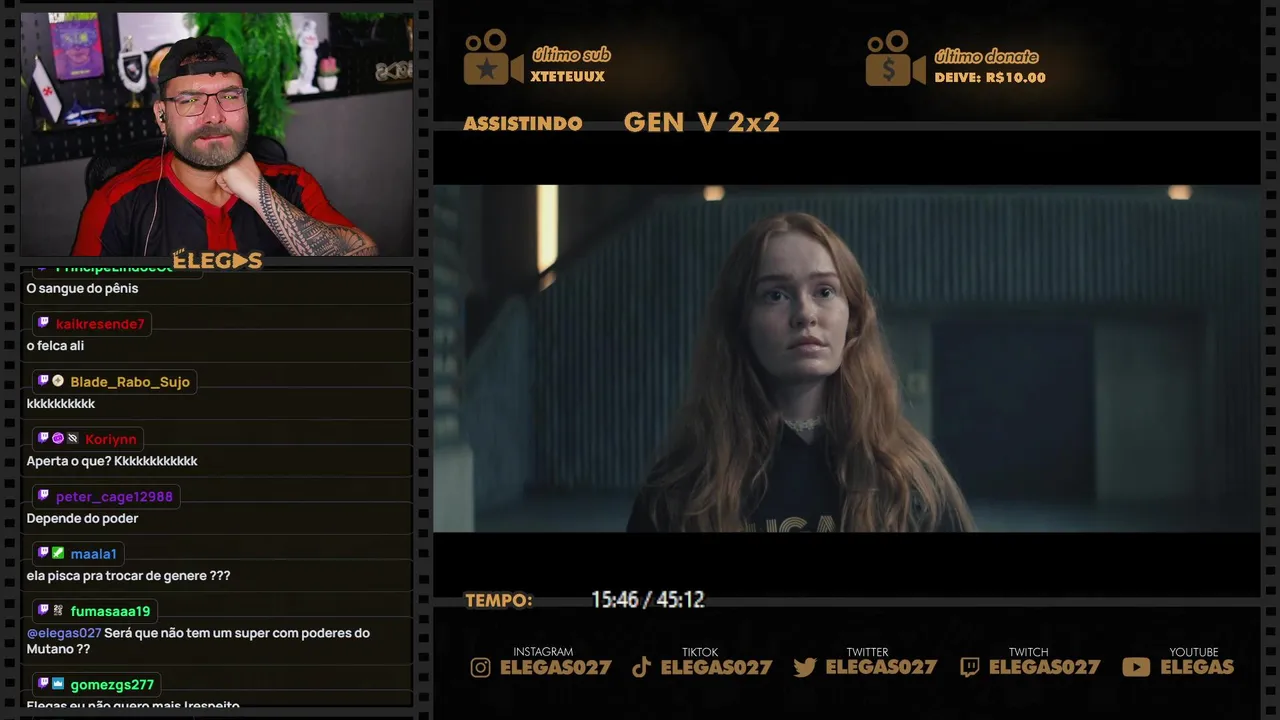The width and height of the screenshot is (1280, 720).
Task: Click donation text 'DEIVE: R$10.00'
Action: (990, 78)
